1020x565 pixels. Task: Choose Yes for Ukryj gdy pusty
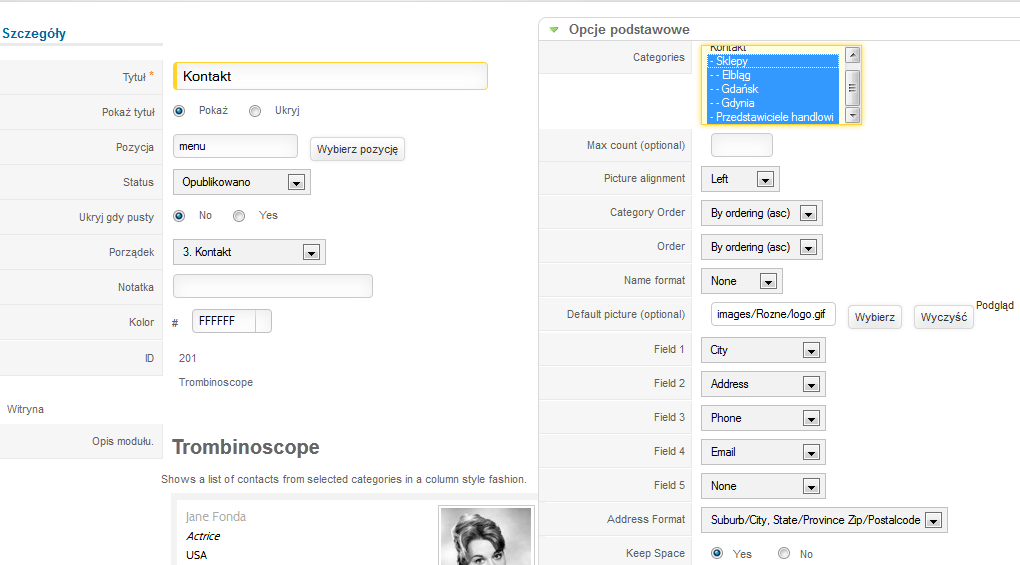(x=239, y=216)
